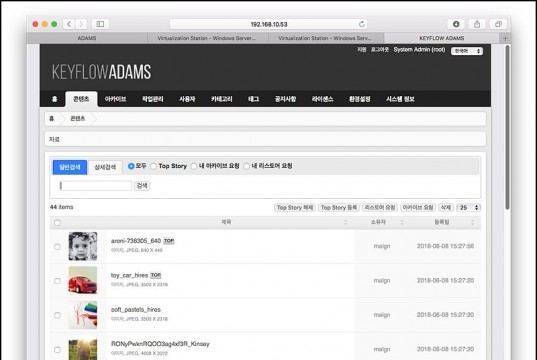The width and height of the screenshot is (537, 360).
Task: Open the soft pastels thumbnail
Action: (83, 315)
